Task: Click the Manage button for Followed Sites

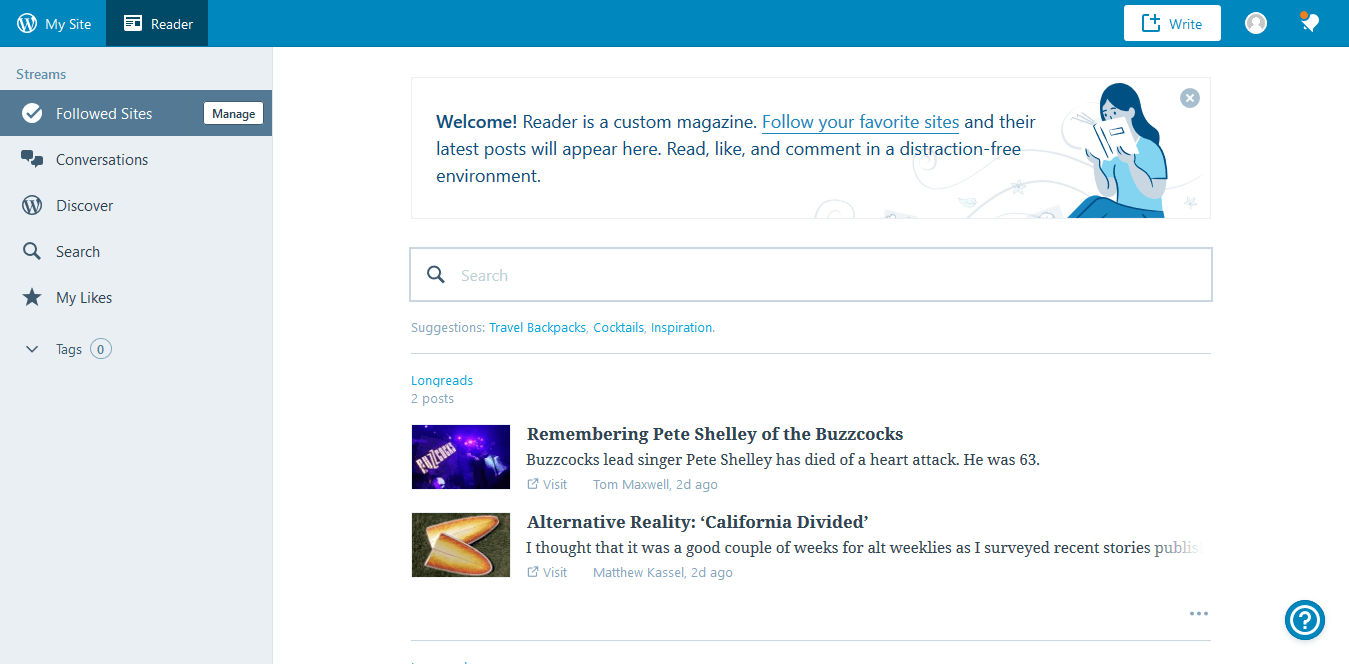Action: pyautogui.click(x=233, y=114)
